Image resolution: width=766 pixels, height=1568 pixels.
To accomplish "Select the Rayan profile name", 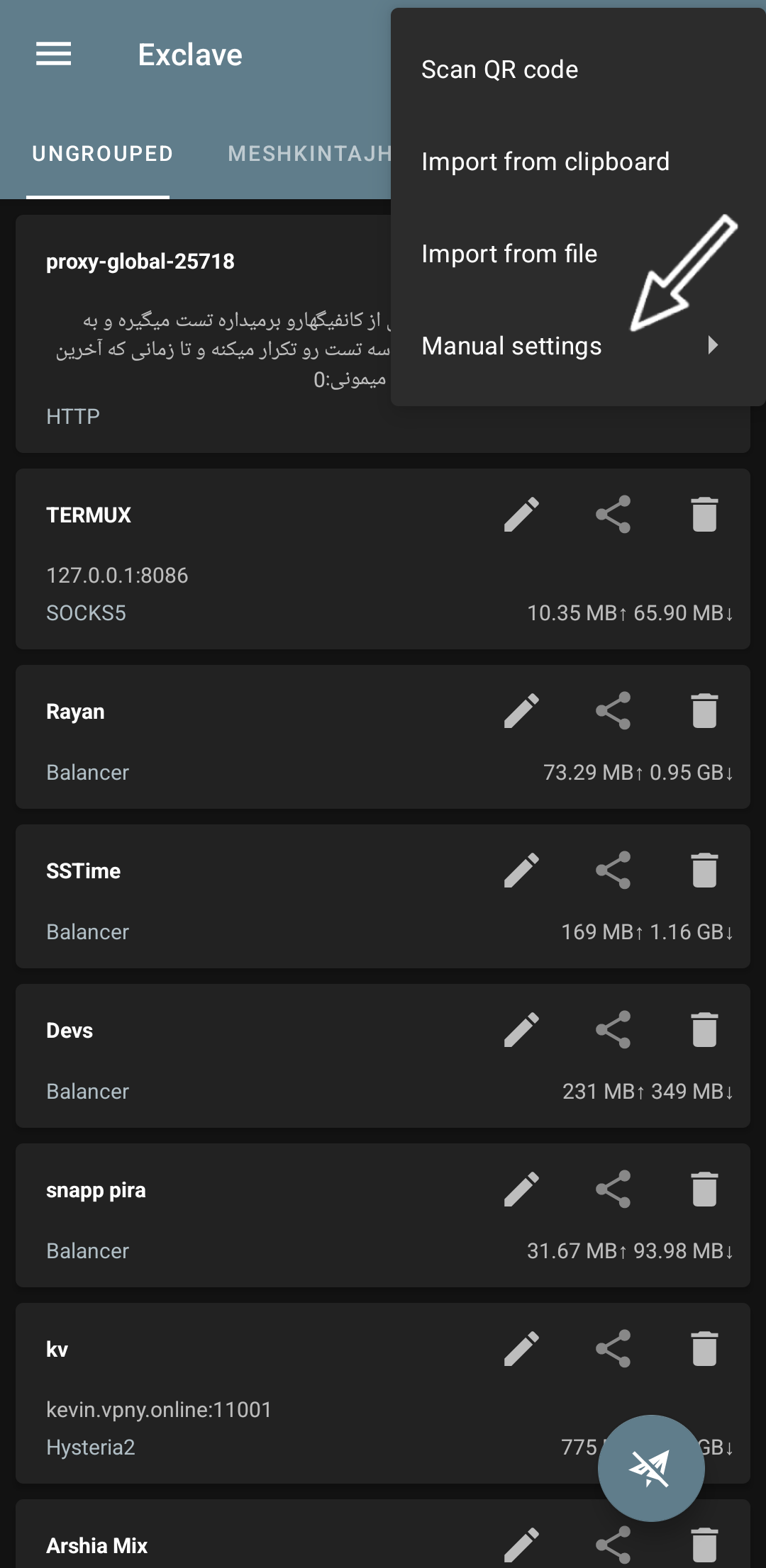I will 75,712.
